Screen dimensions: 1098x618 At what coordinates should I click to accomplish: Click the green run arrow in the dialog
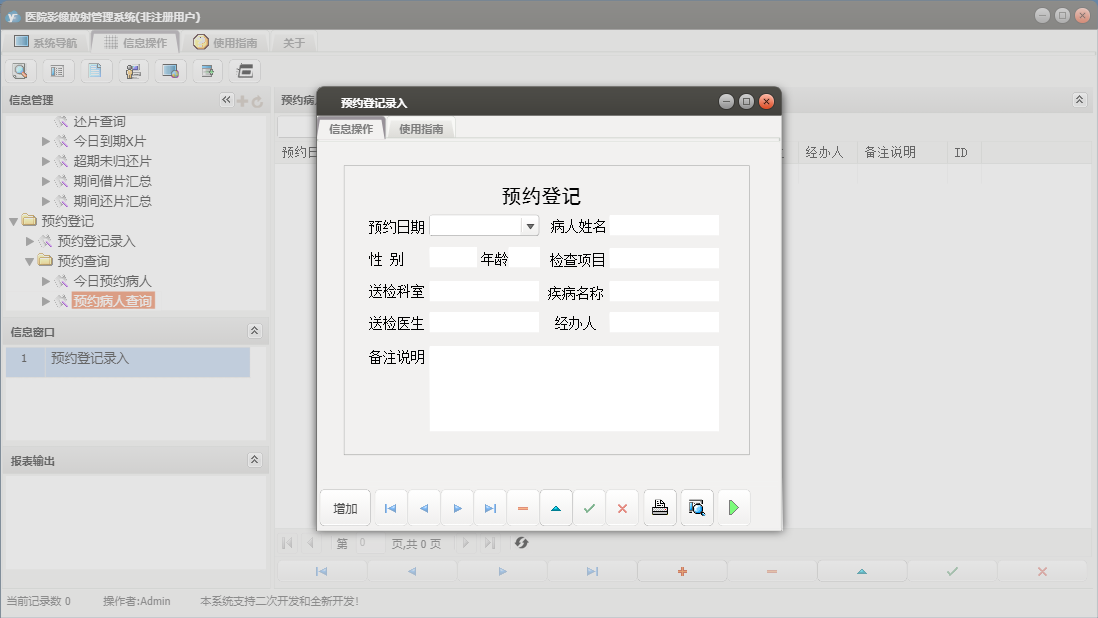click(x=733, y=507)
